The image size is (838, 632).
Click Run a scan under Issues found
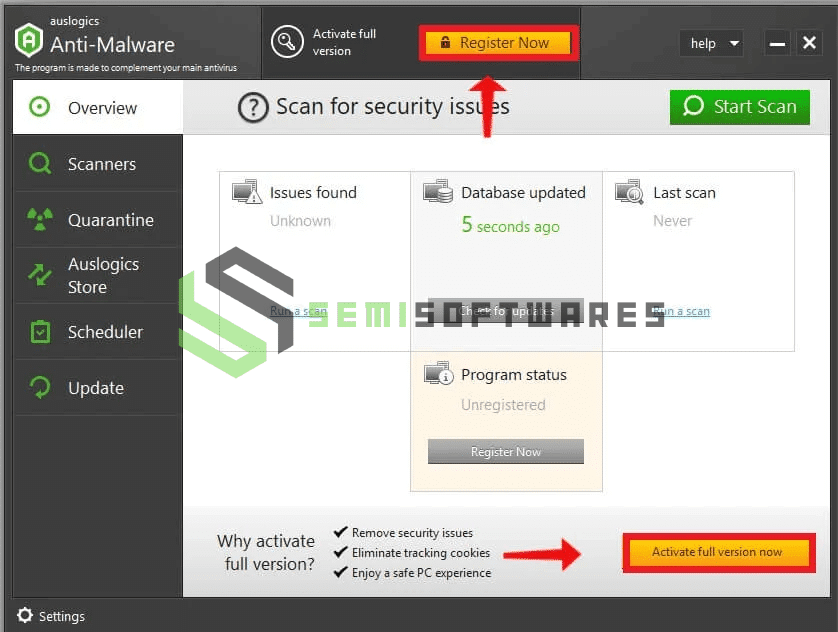coord(298,311)
